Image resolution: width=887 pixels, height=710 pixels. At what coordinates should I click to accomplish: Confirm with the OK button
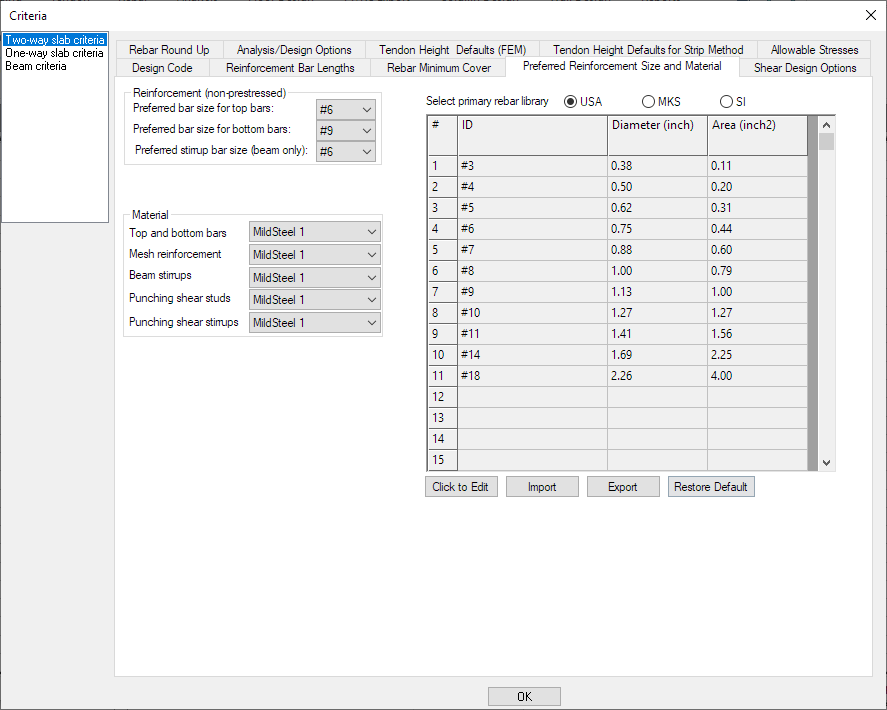coord(524,696)
